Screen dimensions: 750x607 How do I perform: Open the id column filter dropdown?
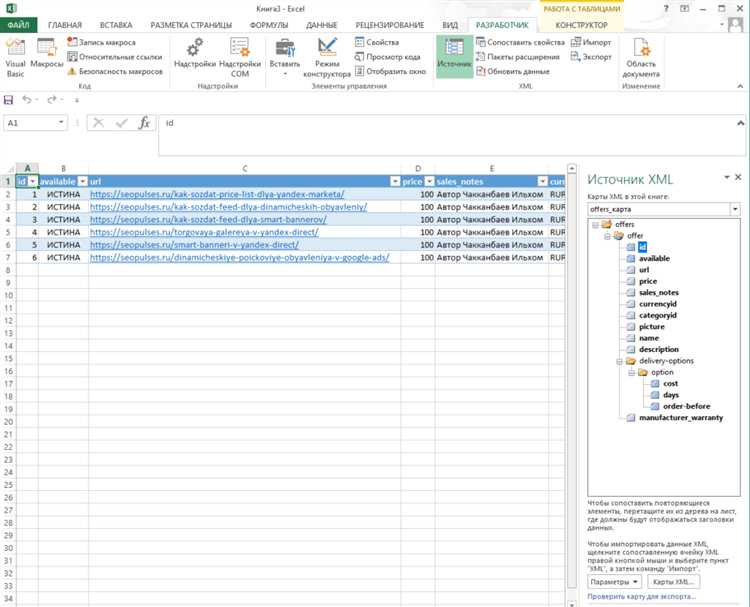click(x=33, y=181)
